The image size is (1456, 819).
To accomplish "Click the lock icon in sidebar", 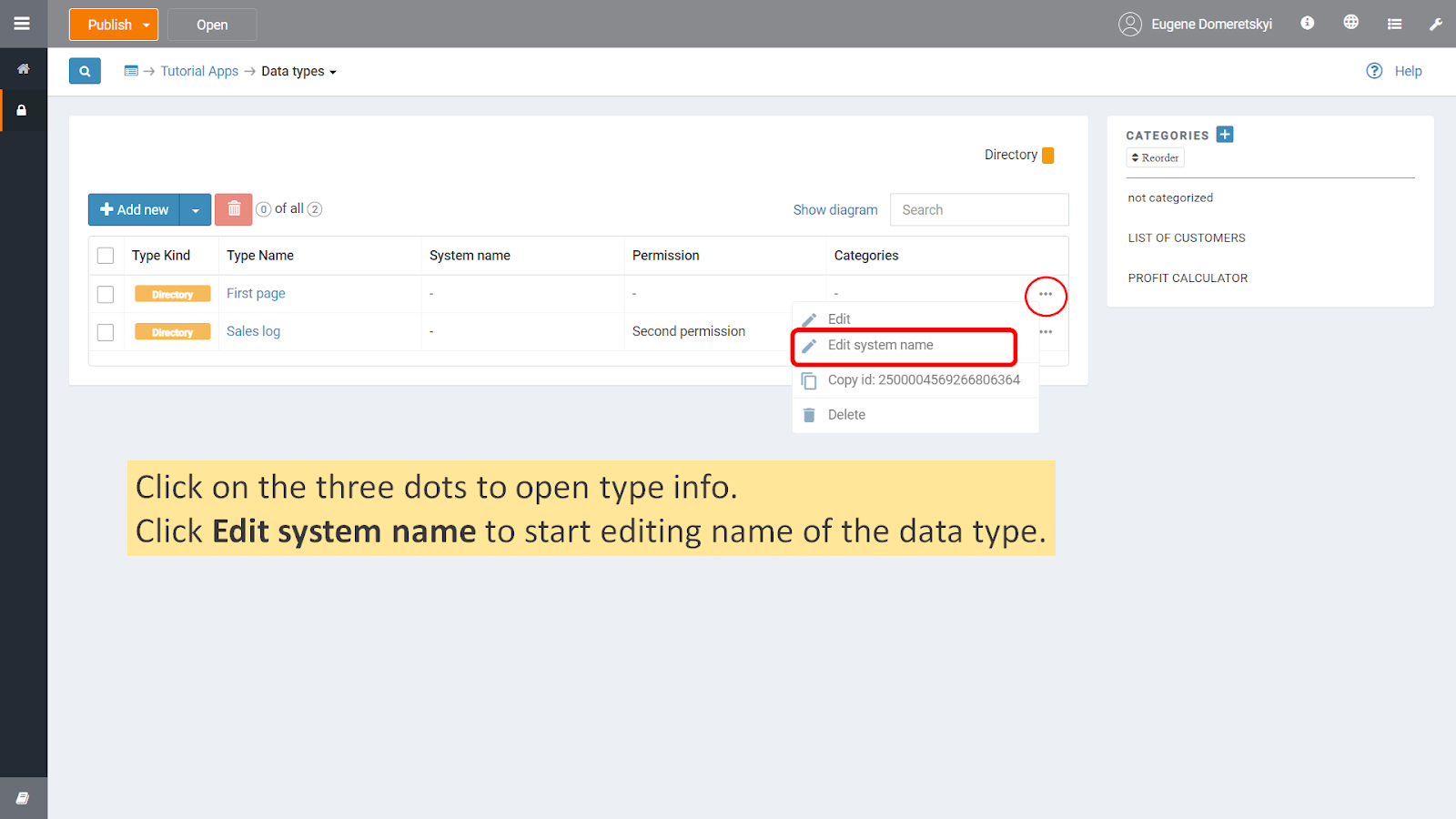I will (22, 110).
